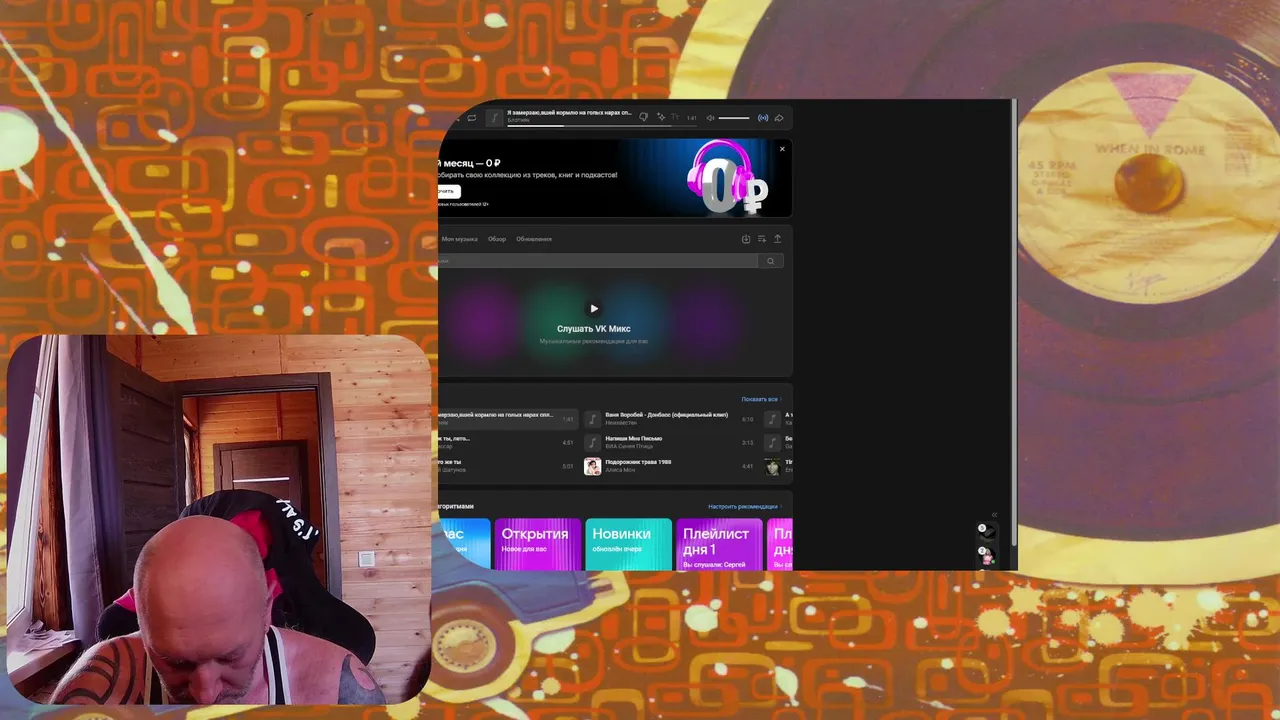Open the Новинки playlist card

point(629,544)
